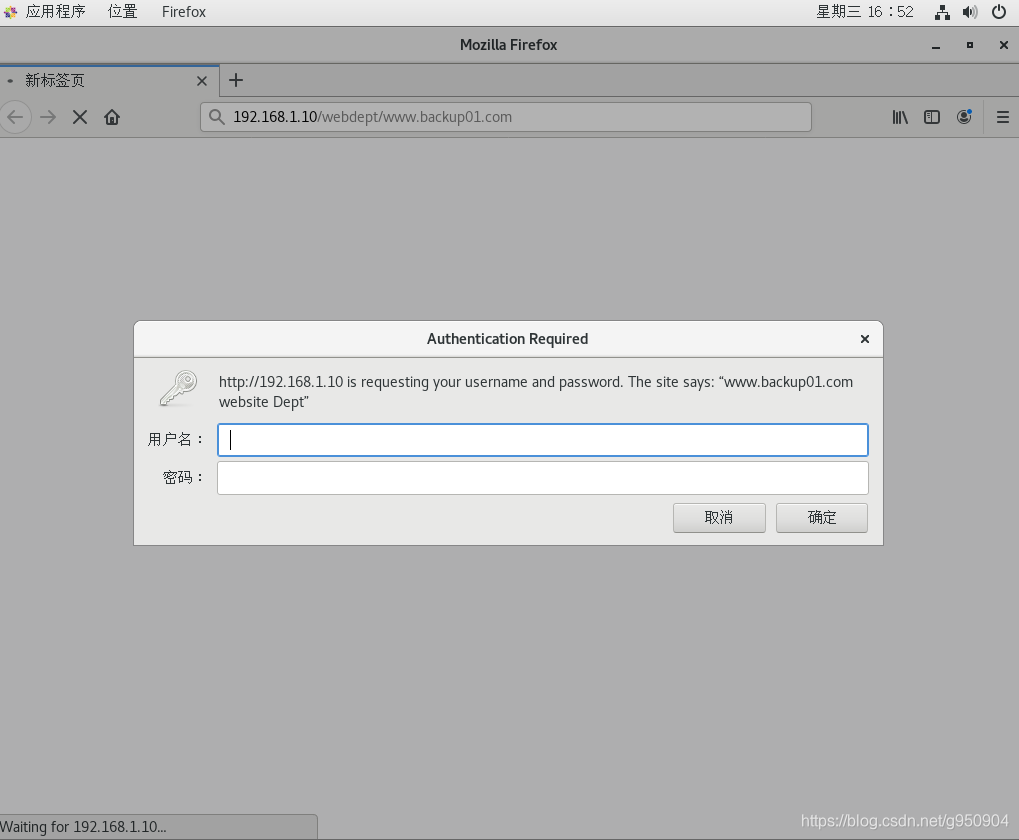Open the power menu icon
The height and width of the screenshot is (840, 1019).
pyautogui.click(x=999, y=12)
